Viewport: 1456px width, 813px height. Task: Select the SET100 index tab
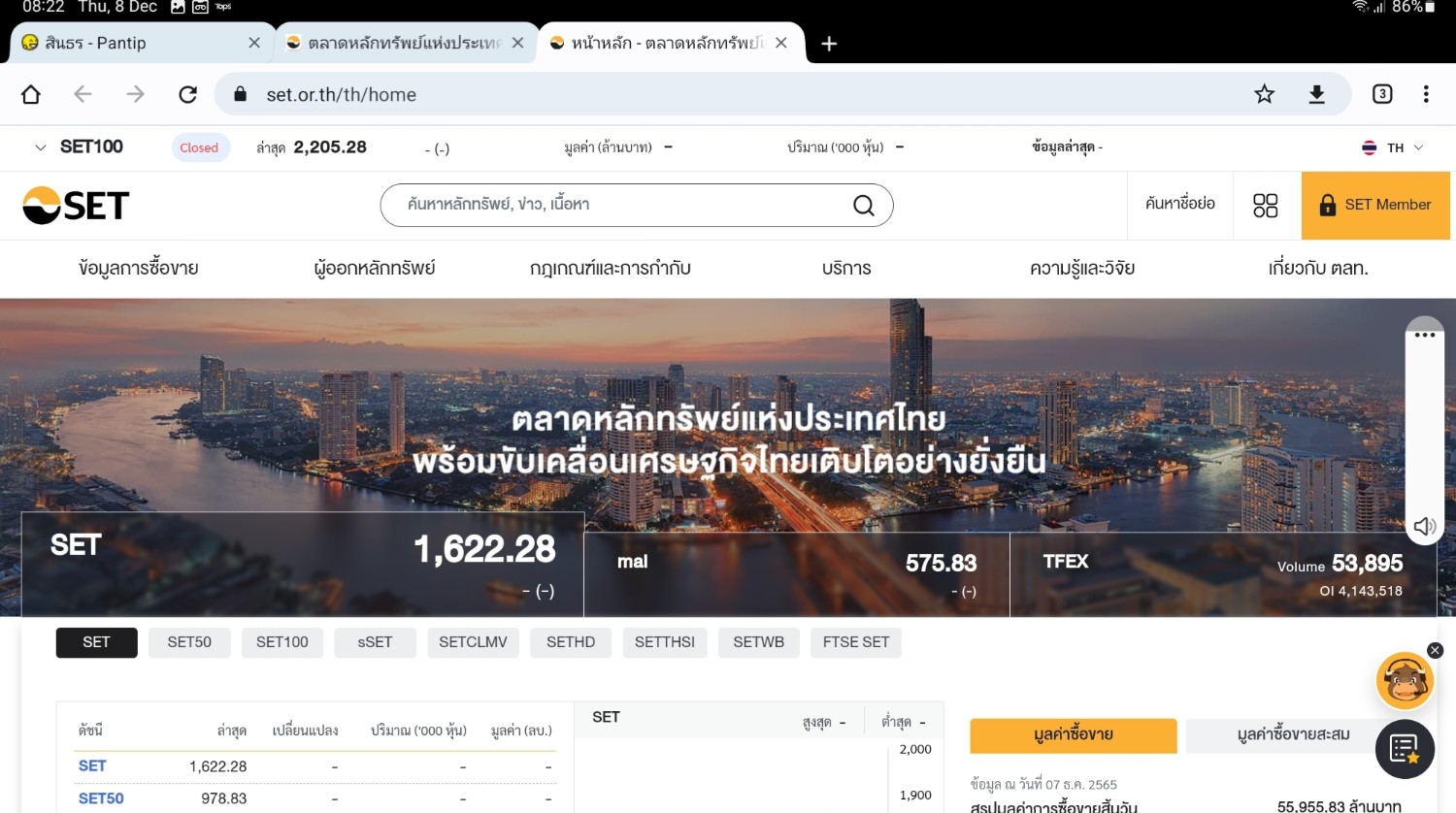(282, 642)
